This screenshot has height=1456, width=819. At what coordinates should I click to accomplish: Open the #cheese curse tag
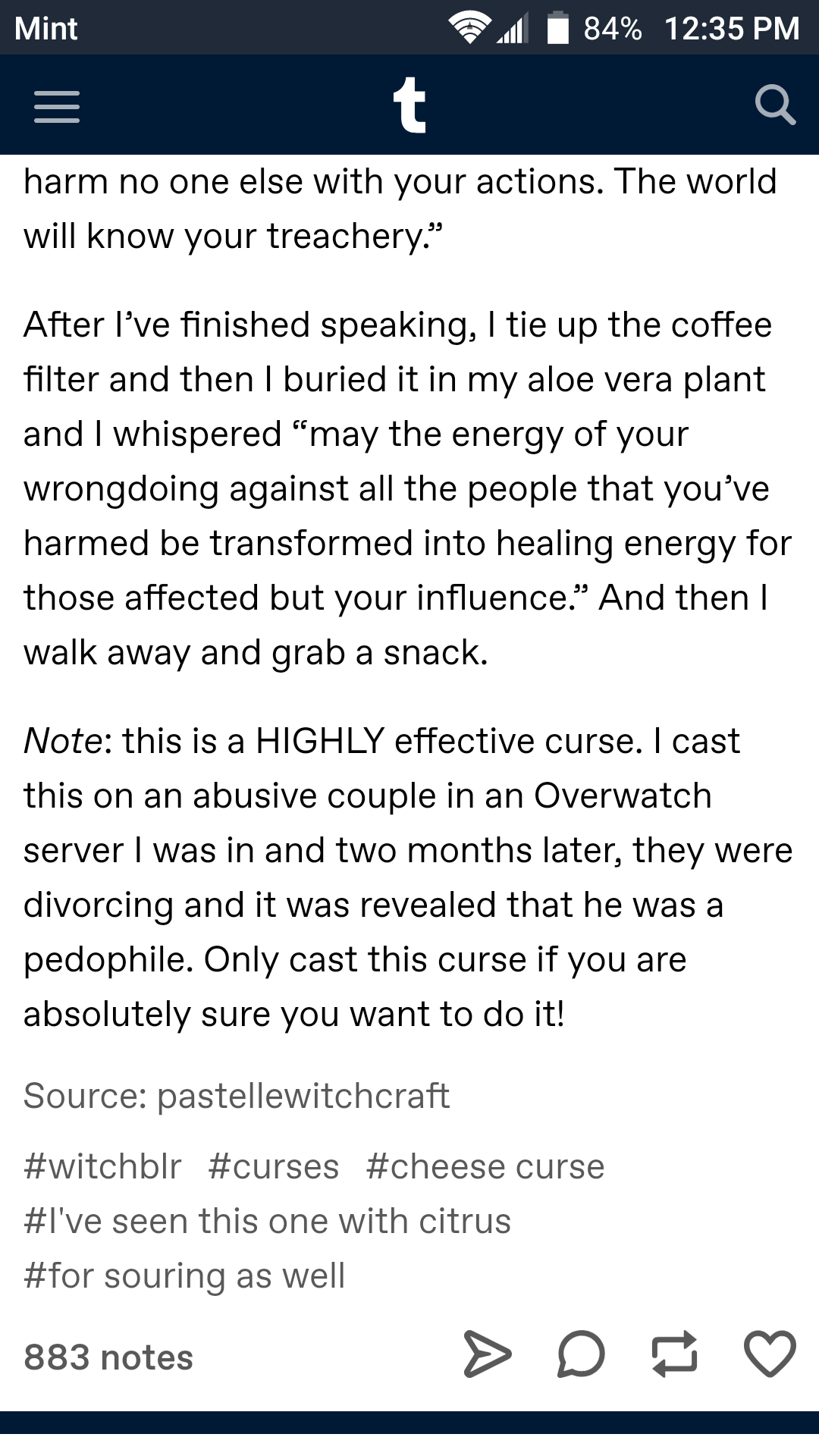[485, 1166]
